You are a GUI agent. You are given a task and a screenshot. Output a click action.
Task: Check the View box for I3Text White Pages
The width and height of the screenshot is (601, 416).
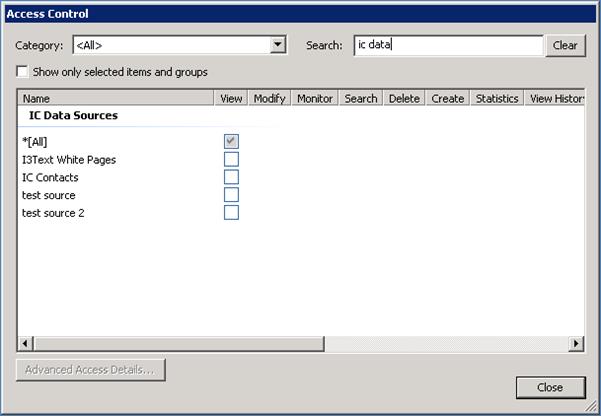point(231,159)
